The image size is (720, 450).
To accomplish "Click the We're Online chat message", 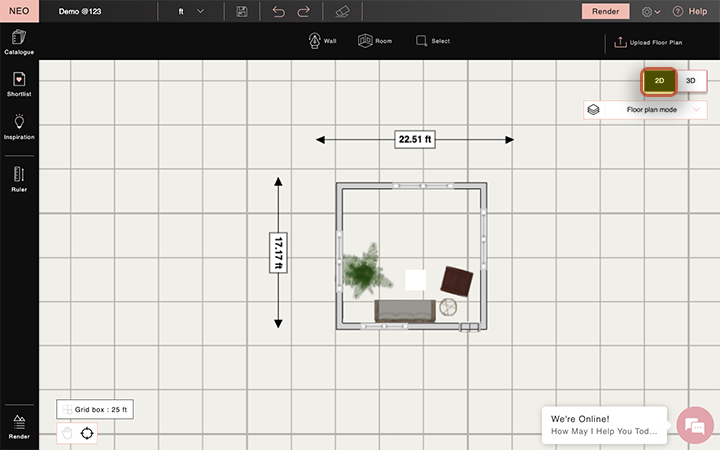I will [604, 425].
